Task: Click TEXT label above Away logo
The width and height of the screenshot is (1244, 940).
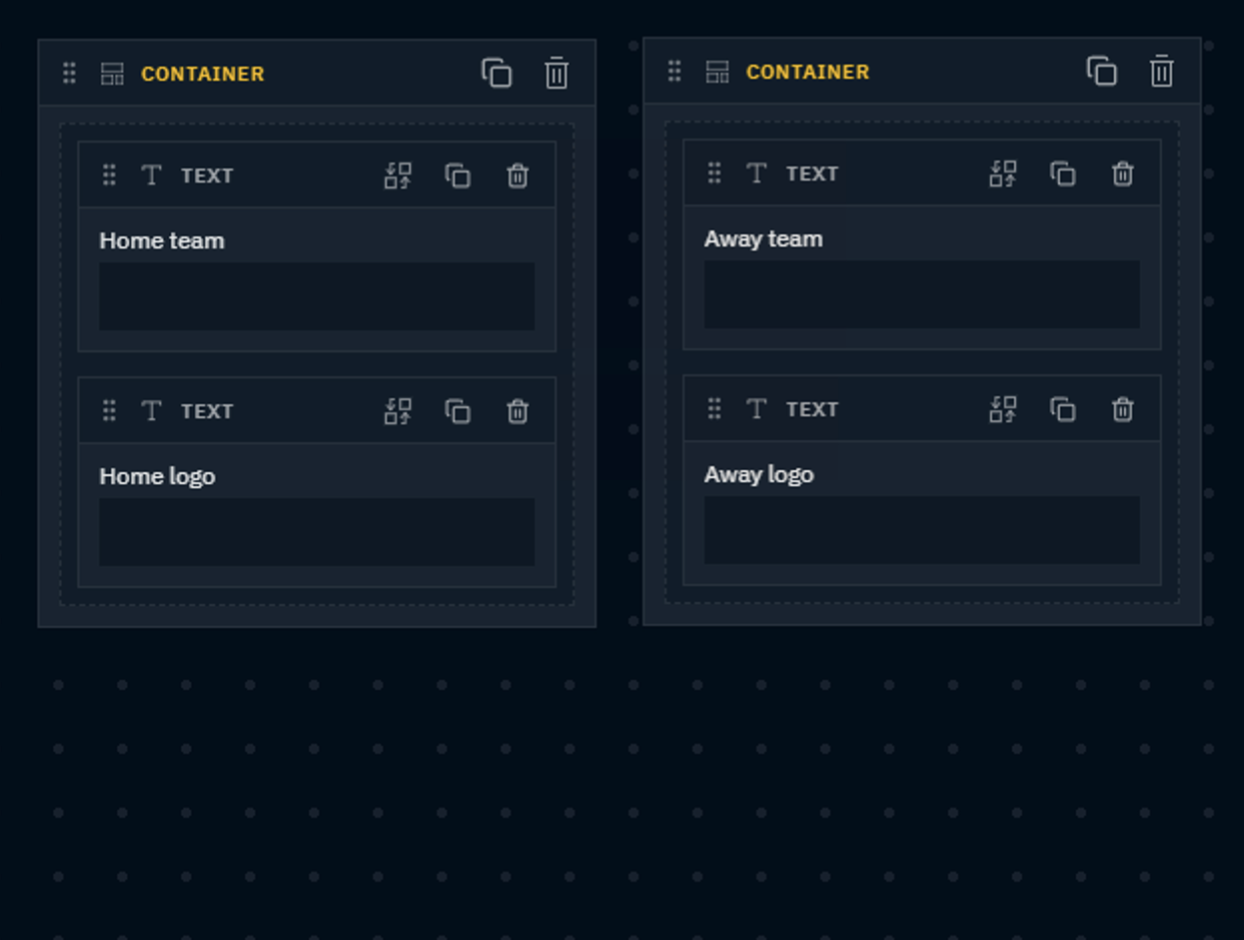Action: pyautogui.click(x=812, y=410)
